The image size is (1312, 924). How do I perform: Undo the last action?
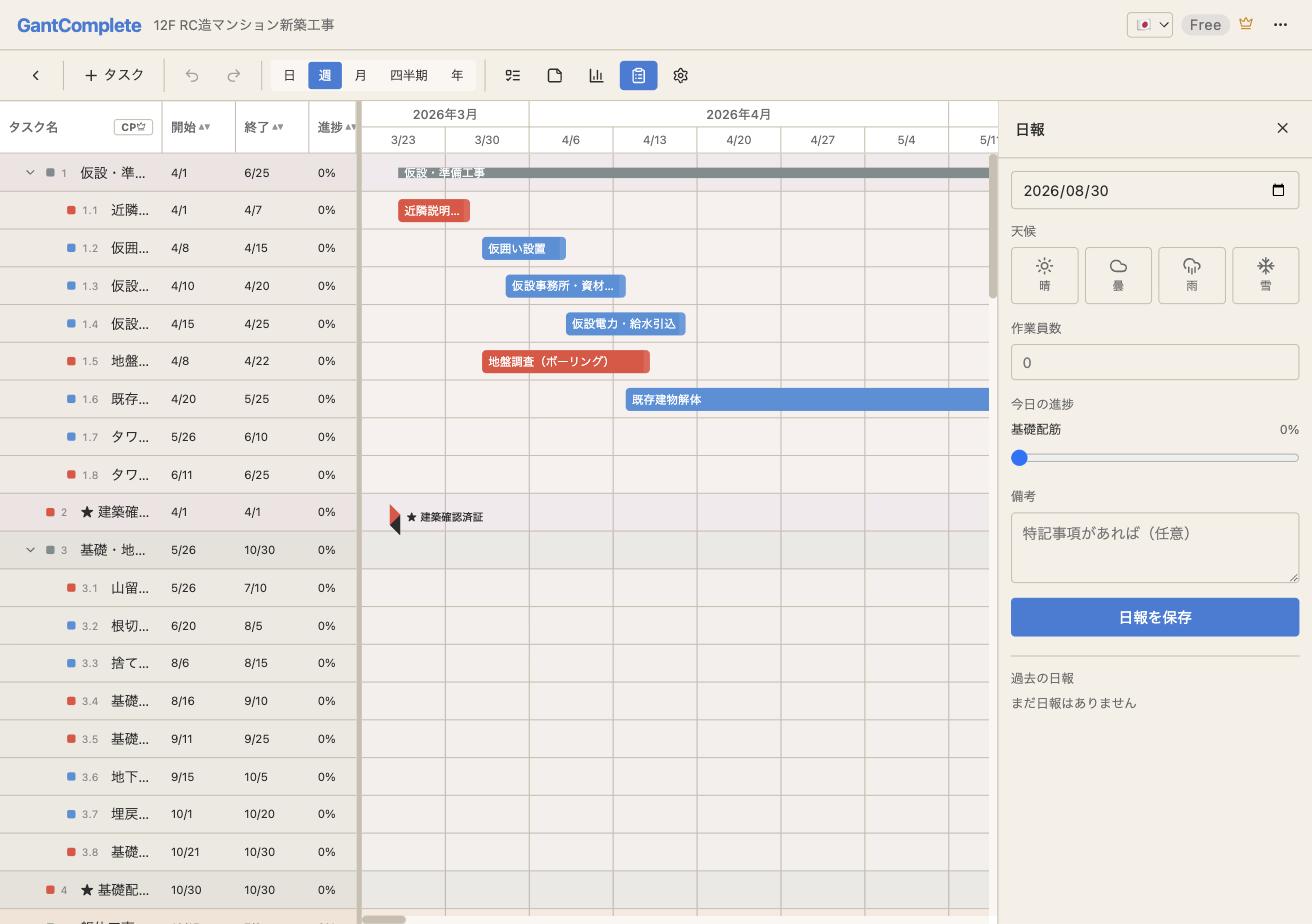coord(192,75)
